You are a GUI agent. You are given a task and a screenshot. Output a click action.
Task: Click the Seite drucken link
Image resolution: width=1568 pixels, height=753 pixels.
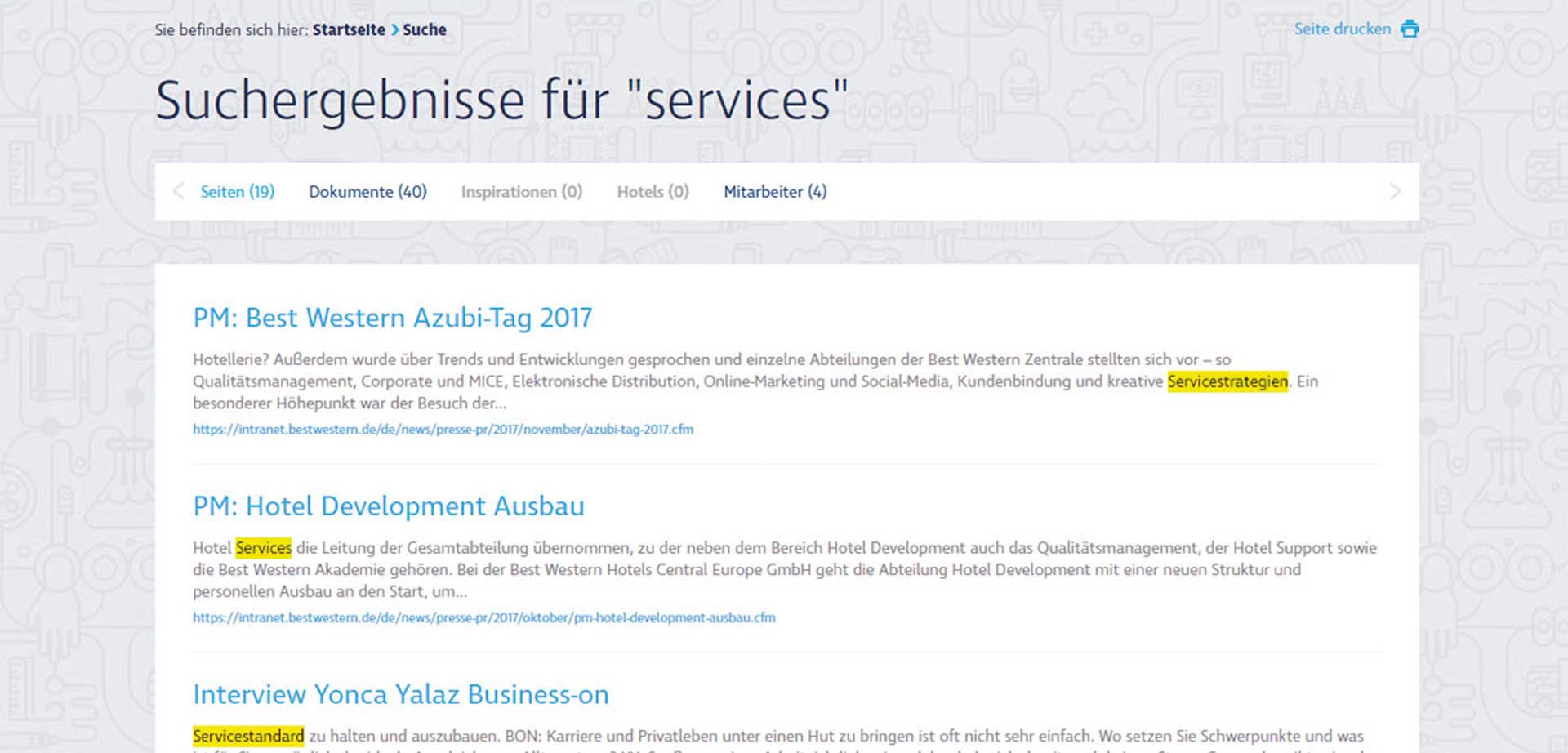(1342, 29)
